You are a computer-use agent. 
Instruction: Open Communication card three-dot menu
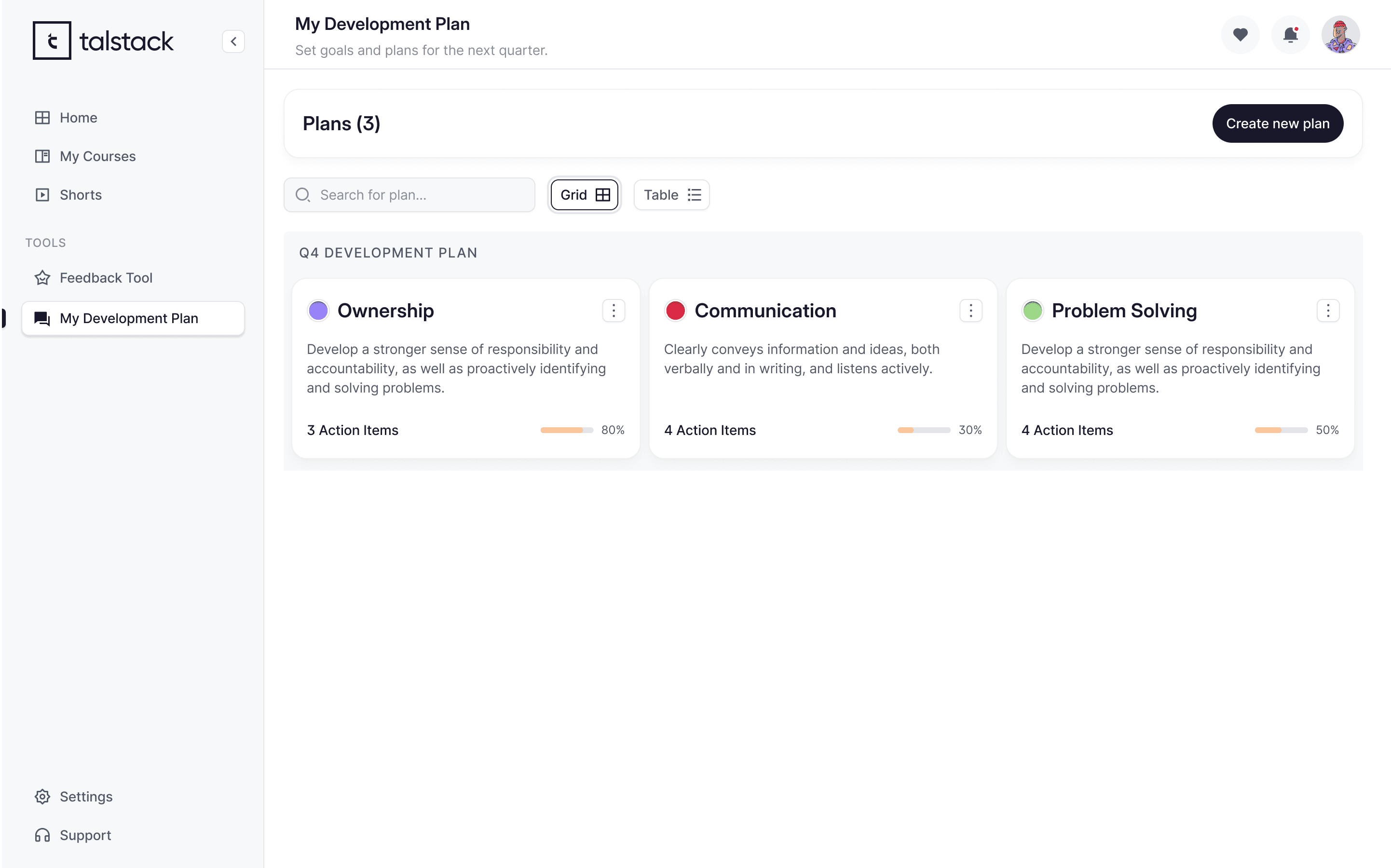970,311
